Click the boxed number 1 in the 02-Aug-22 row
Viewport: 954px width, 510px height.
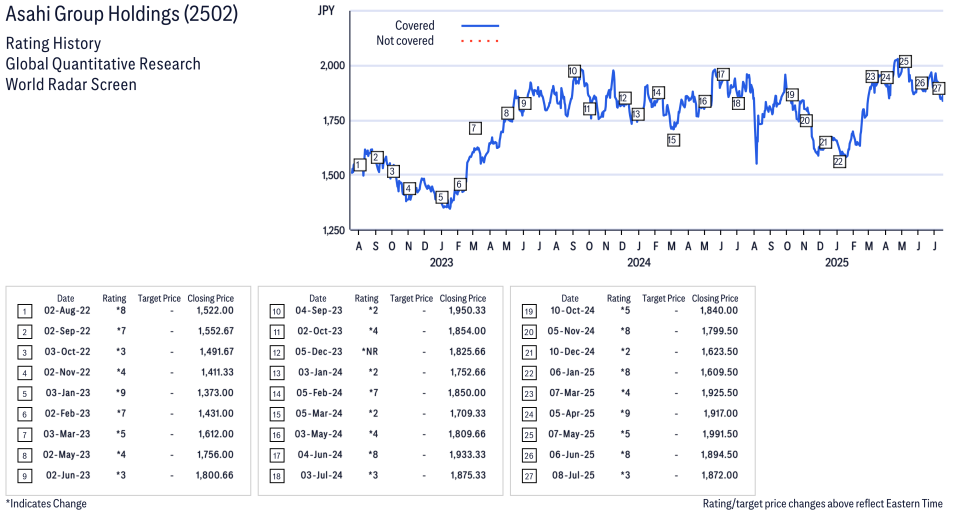(x=24, y=312)
